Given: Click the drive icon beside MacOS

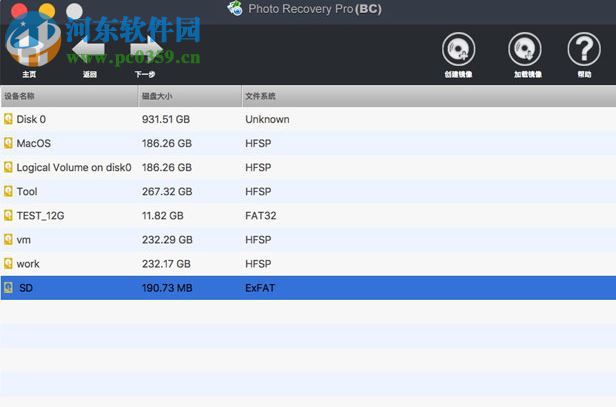Looking at the screenshot, I should [x=8, y=143].
